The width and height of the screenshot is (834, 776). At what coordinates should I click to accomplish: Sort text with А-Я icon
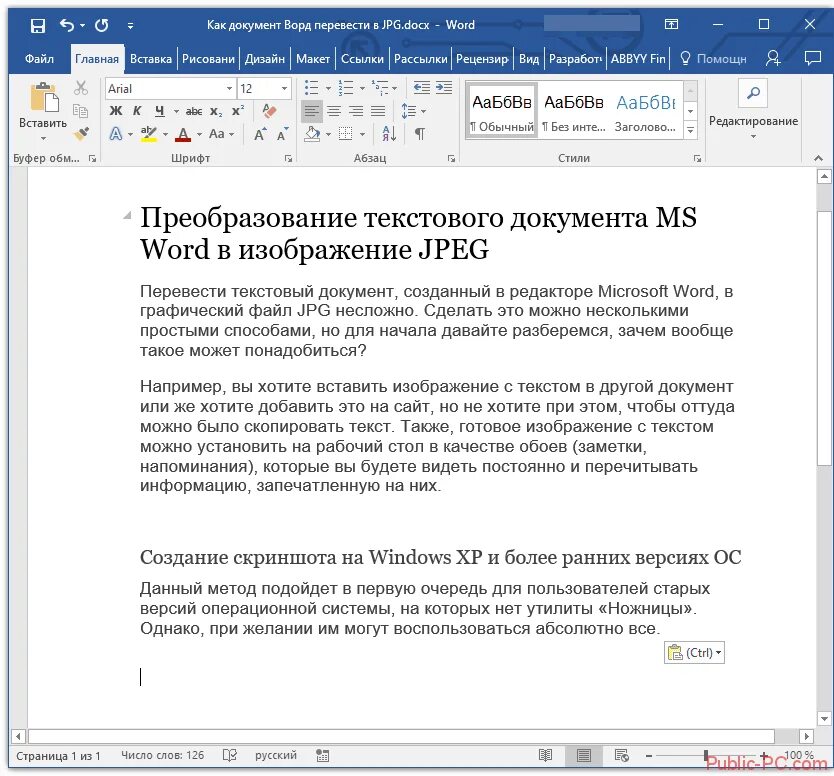click(389, 133)
